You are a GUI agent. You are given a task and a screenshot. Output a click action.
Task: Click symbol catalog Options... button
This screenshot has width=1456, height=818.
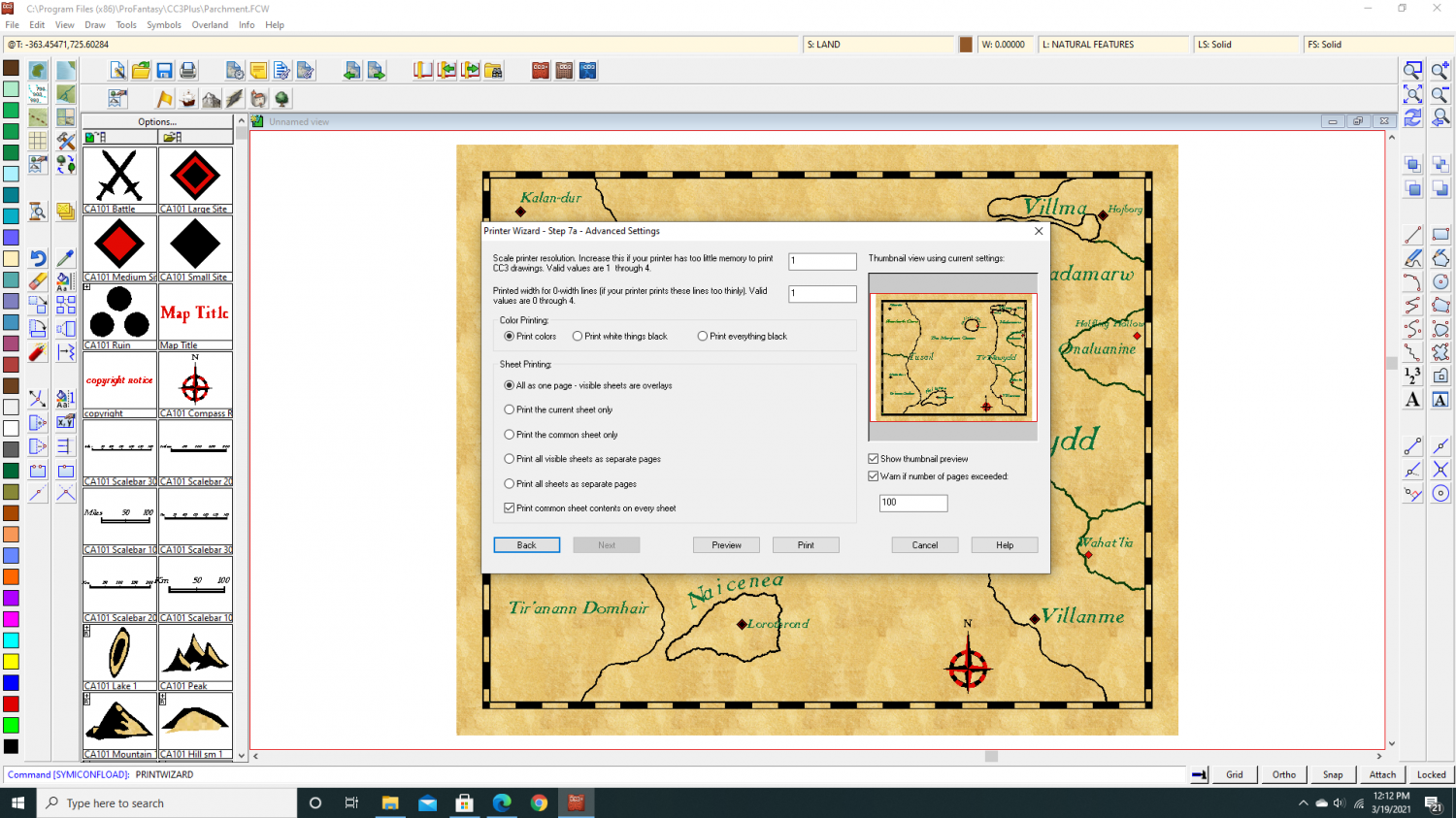tap(157, 122)
